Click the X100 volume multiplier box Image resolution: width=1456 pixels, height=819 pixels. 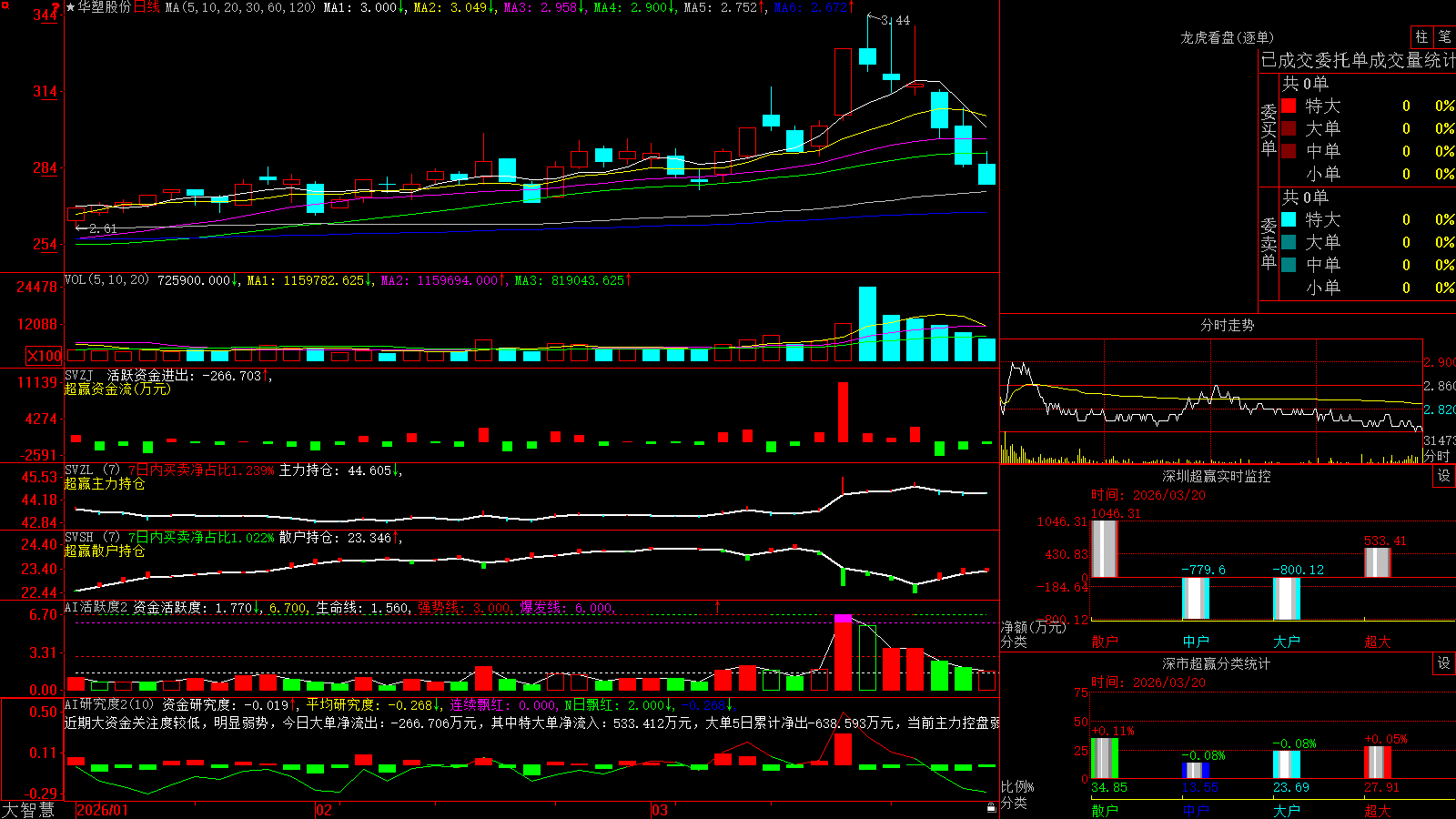(44, 356)
